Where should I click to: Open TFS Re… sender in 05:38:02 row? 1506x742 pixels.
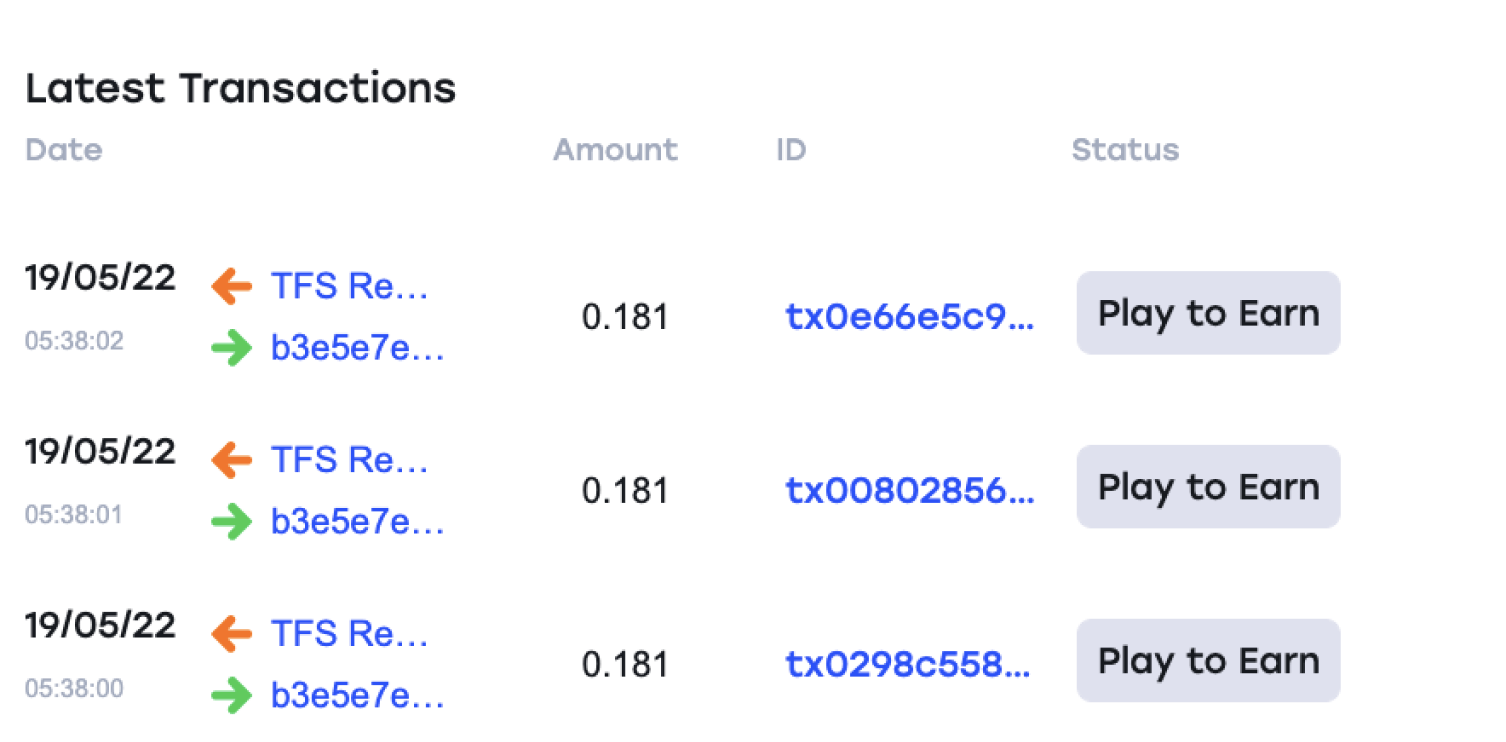point(350,287)
